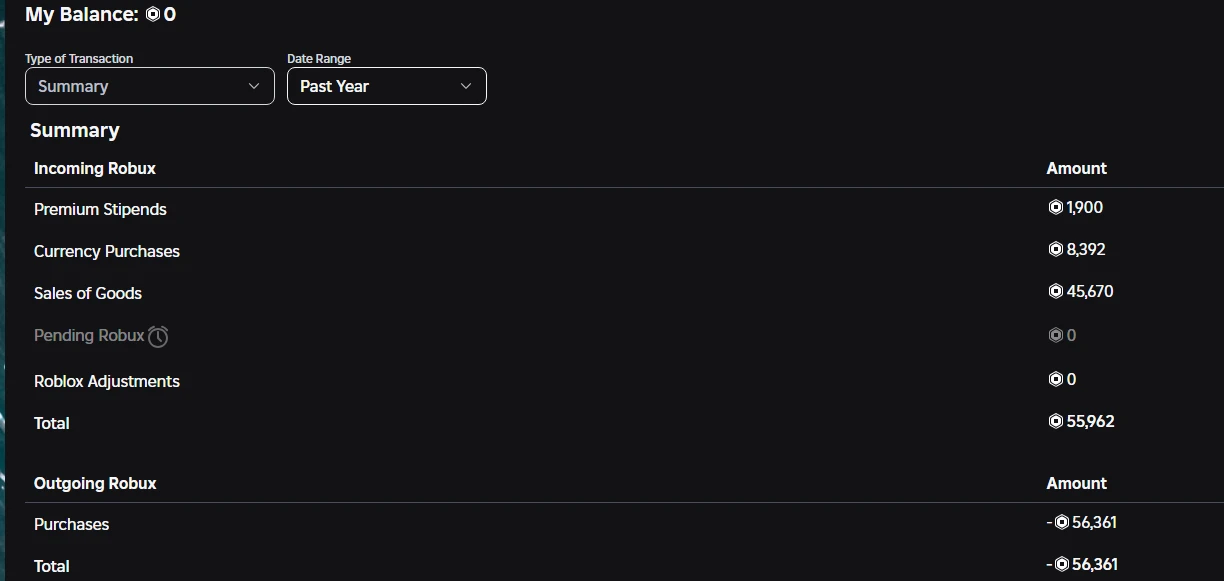Screen dimensions: 1224x581
Task: Open the Date Range dropdown
Action: 386,86
